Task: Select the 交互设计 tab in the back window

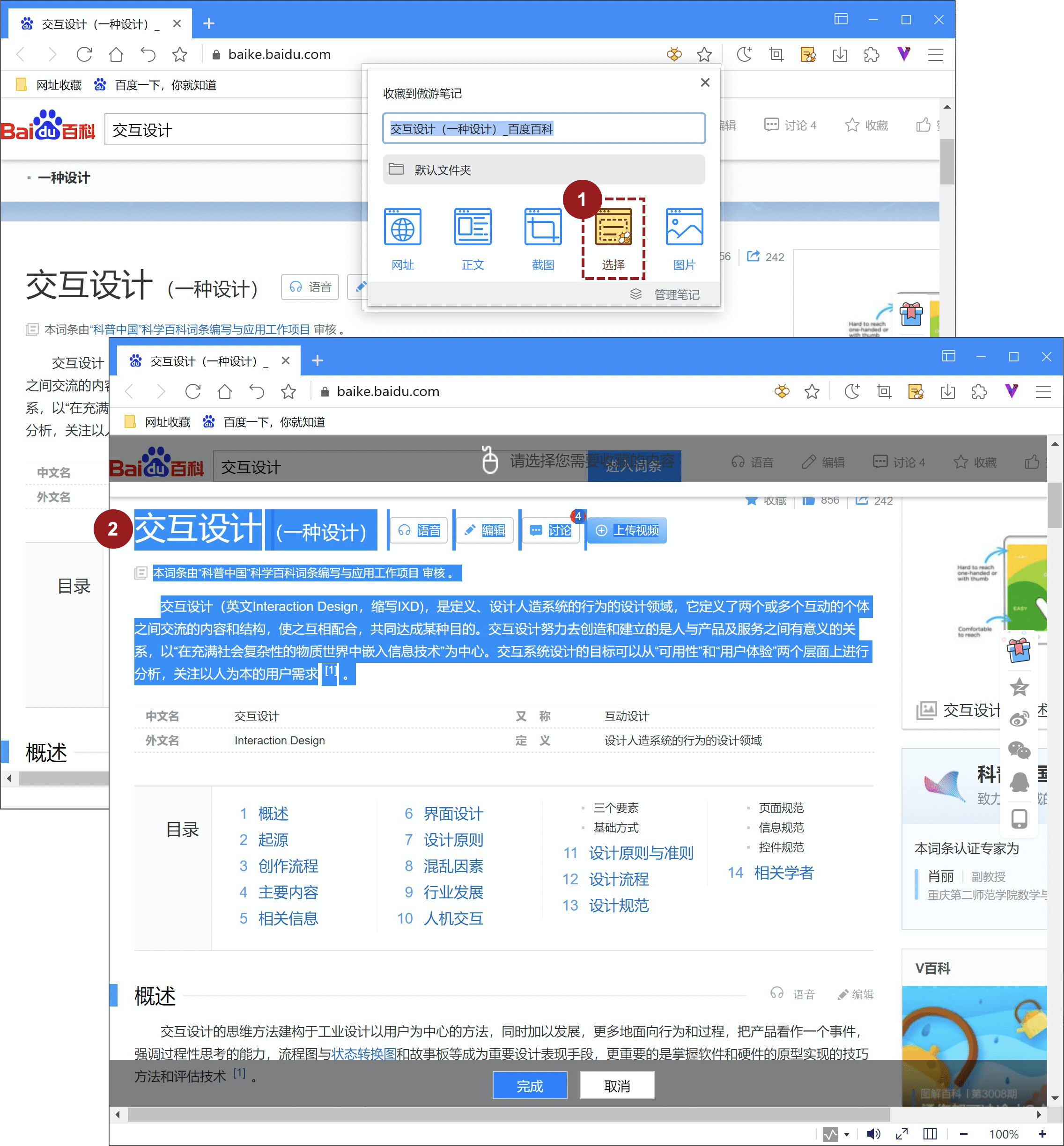Action: coord(100,23)
